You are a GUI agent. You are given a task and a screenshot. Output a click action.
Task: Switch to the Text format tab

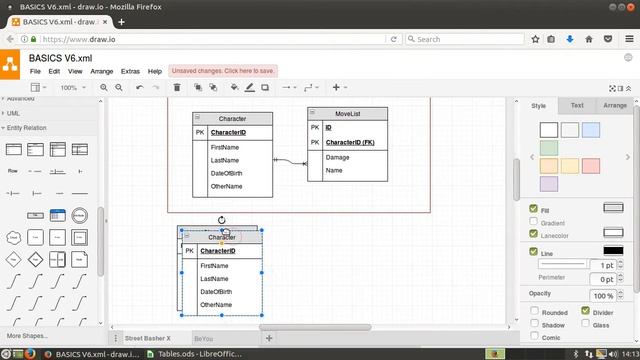pos(577,105)
